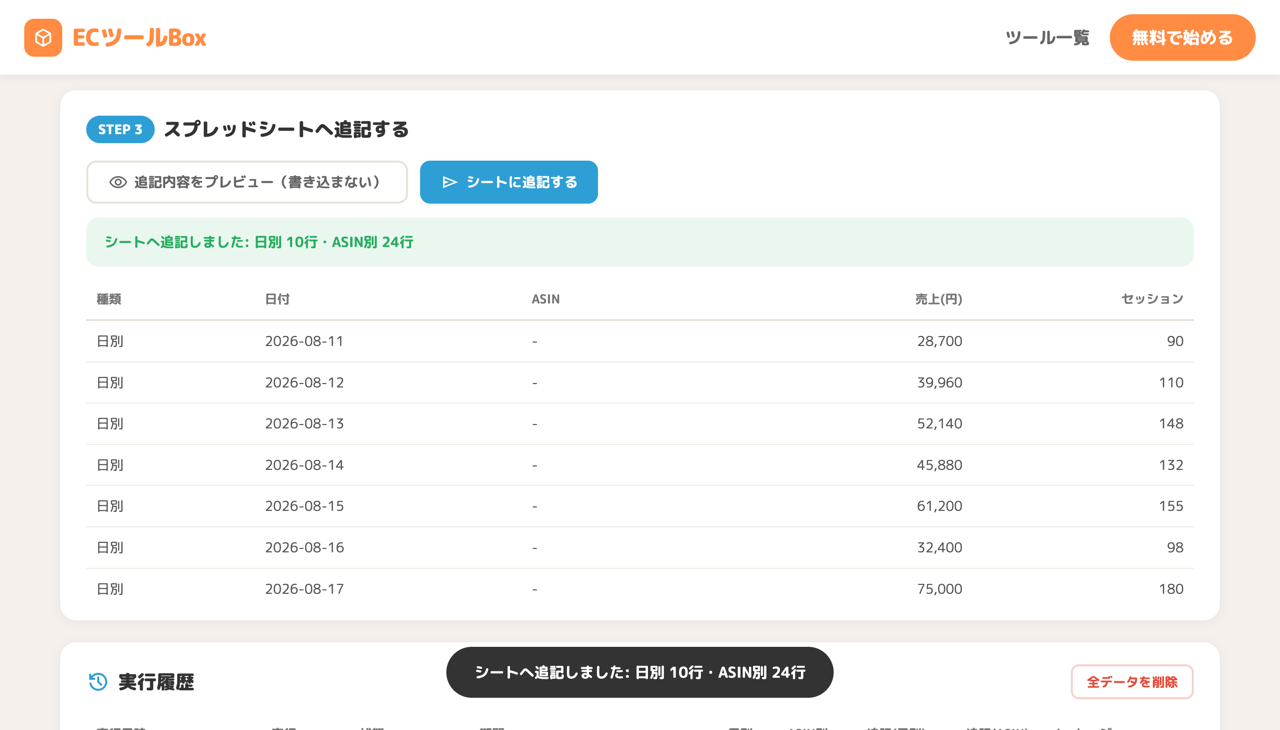Click session count 98

tap(1175, 547)
